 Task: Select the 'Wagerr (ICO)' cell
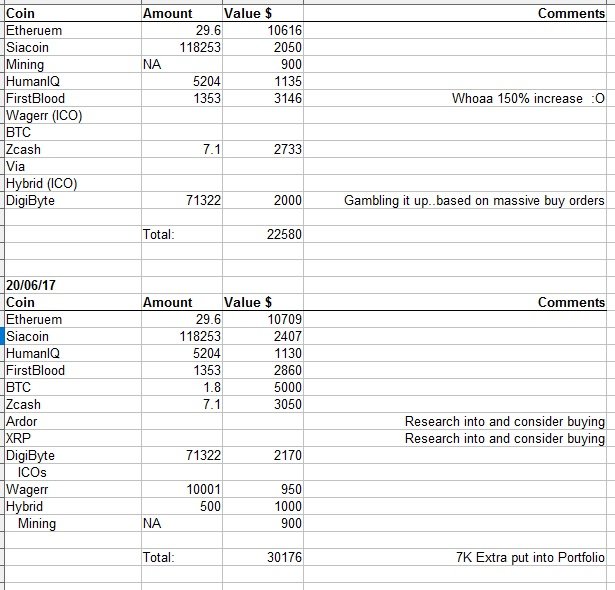coord(44,115)
